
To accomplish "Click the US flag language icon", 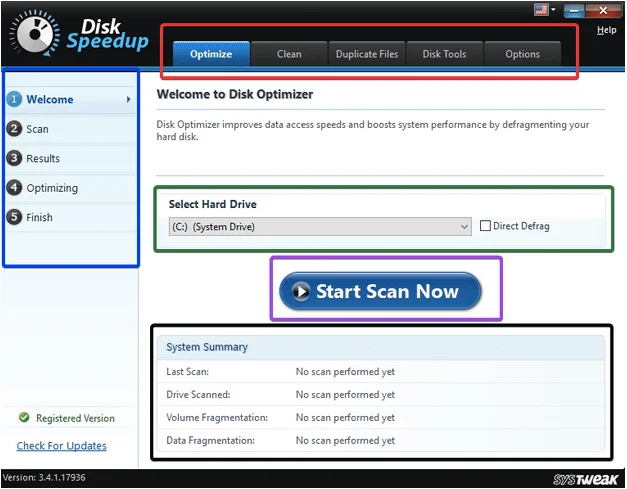I will tap(541, 10).
